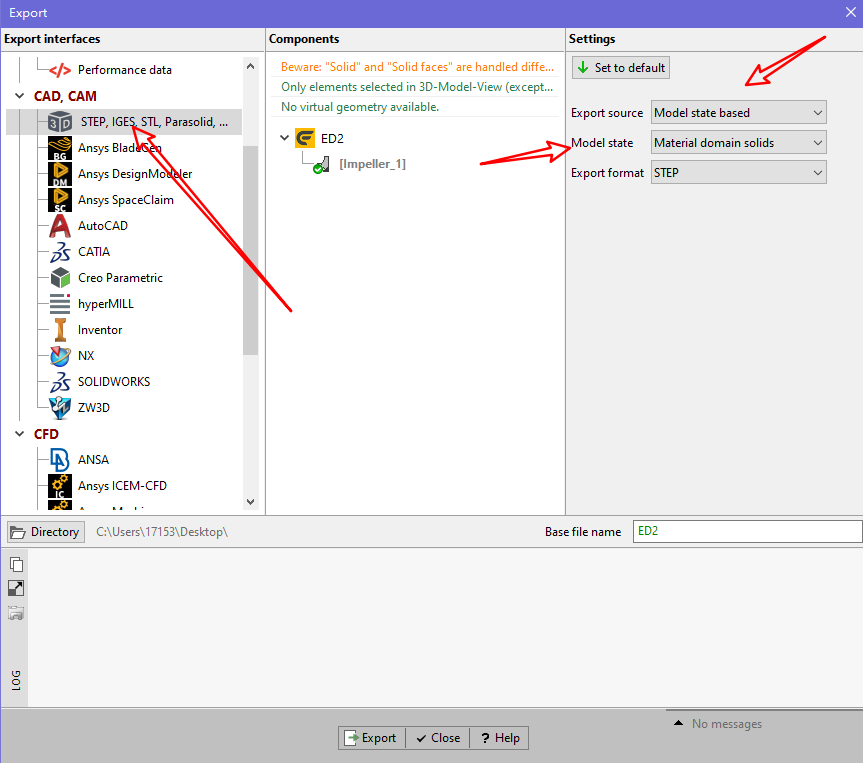The width and height of the screenshot is (863, 763).
Task: Open the Export format dropdown
Action: coord(739,173)
